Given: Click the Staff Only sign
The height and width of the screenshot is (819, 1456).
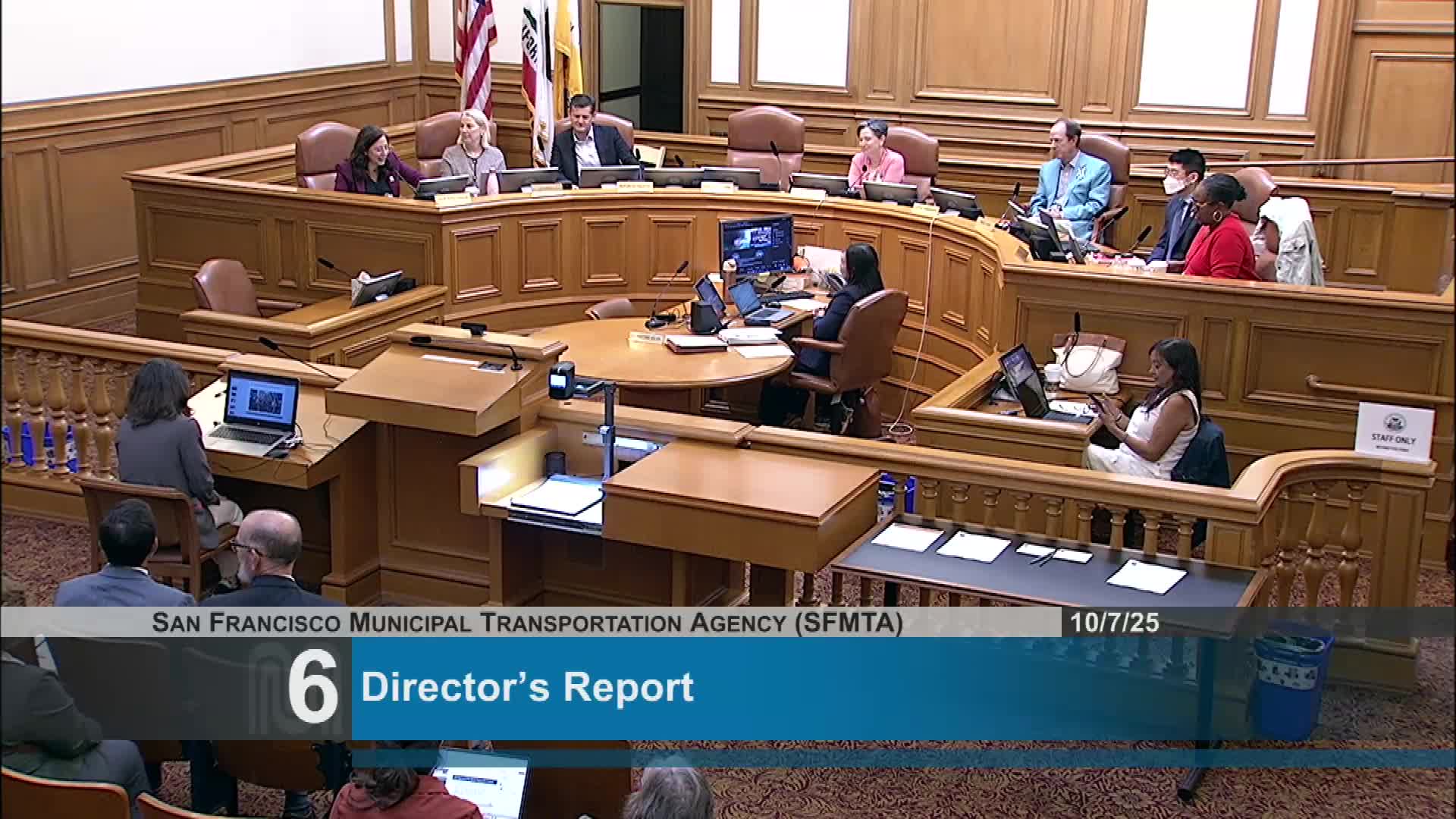Looking at the screenshot, I should pyautogui.click(x=1394, y=432).
